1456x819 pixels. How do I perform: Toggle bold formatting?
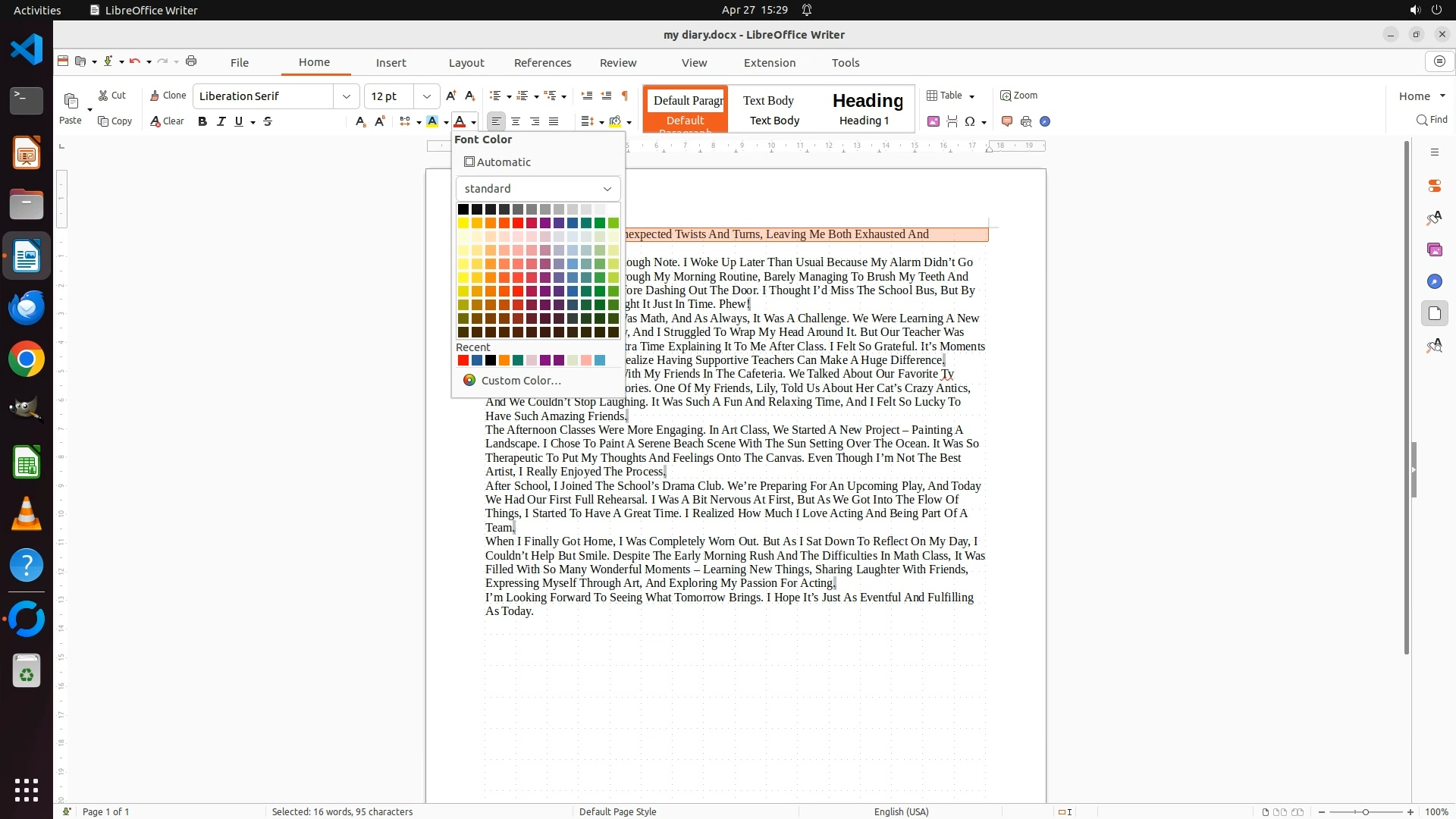click(202, 121)
